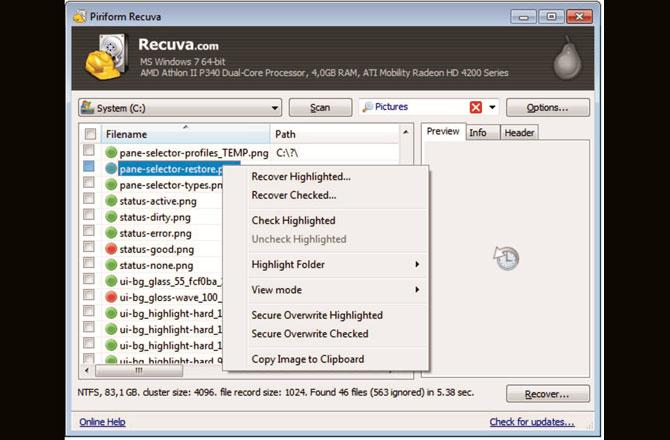Viewport: 670px width, 440px height.
Task: Choose Copy Image to Clipboard
Action: [308, 359]
